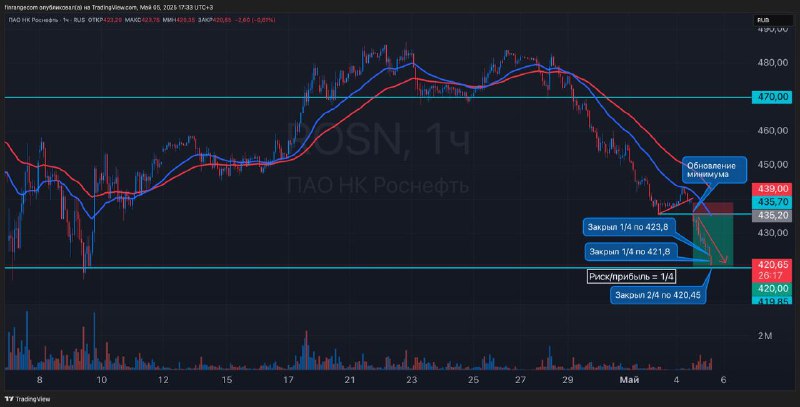Click the red 439,00 stop price label
Viewport: 800px width, 407px height.
pos(771,189)
